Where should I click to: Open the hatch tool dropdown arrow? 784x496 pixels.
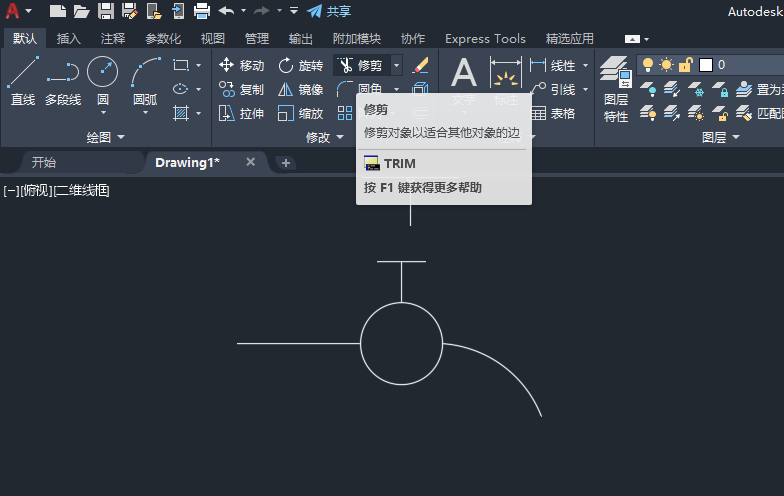pos(198,114)
